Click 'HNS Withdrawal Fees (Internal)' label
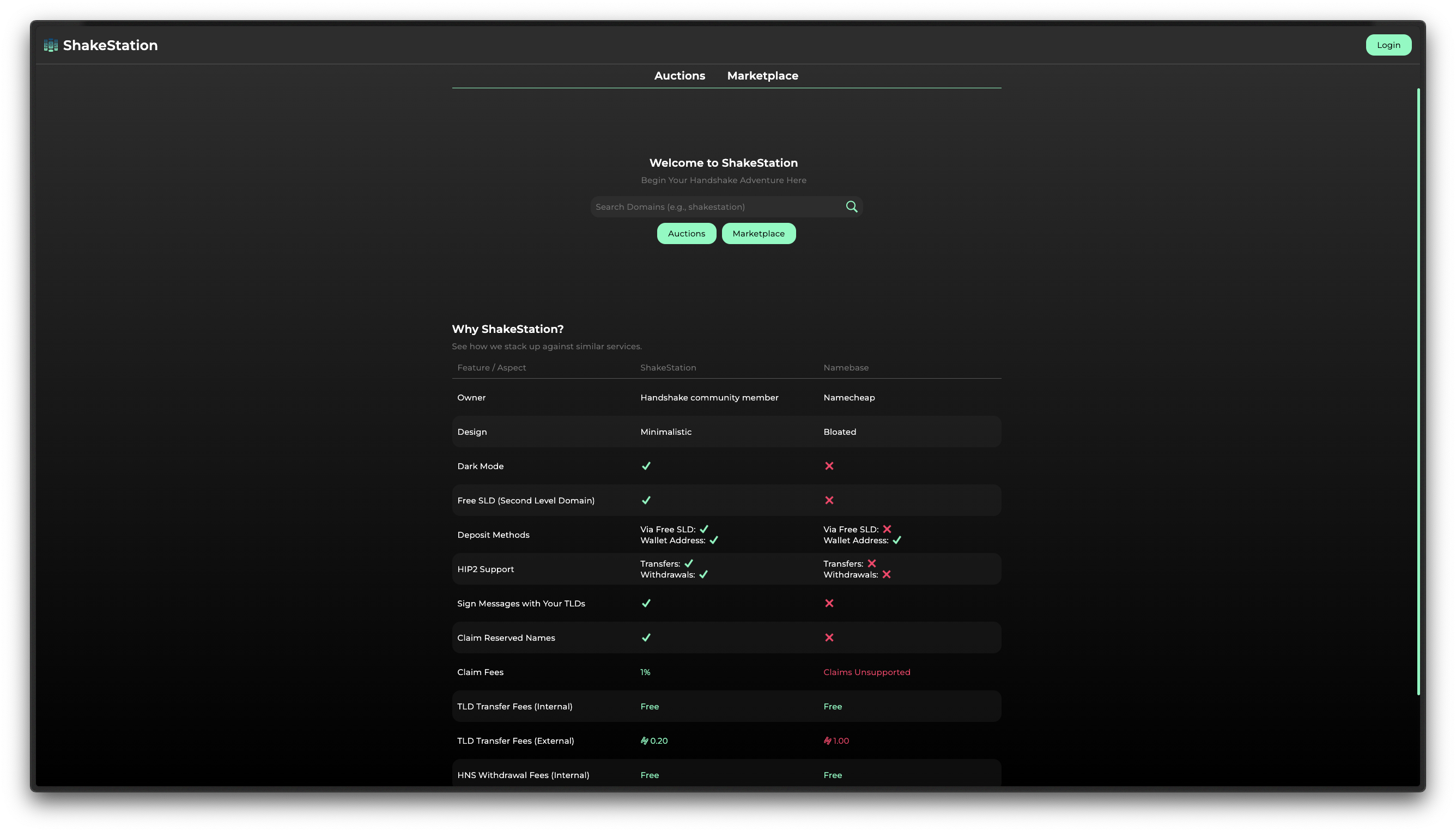The height and width of the screenshot is (832, 1456). tap(523, 775)
